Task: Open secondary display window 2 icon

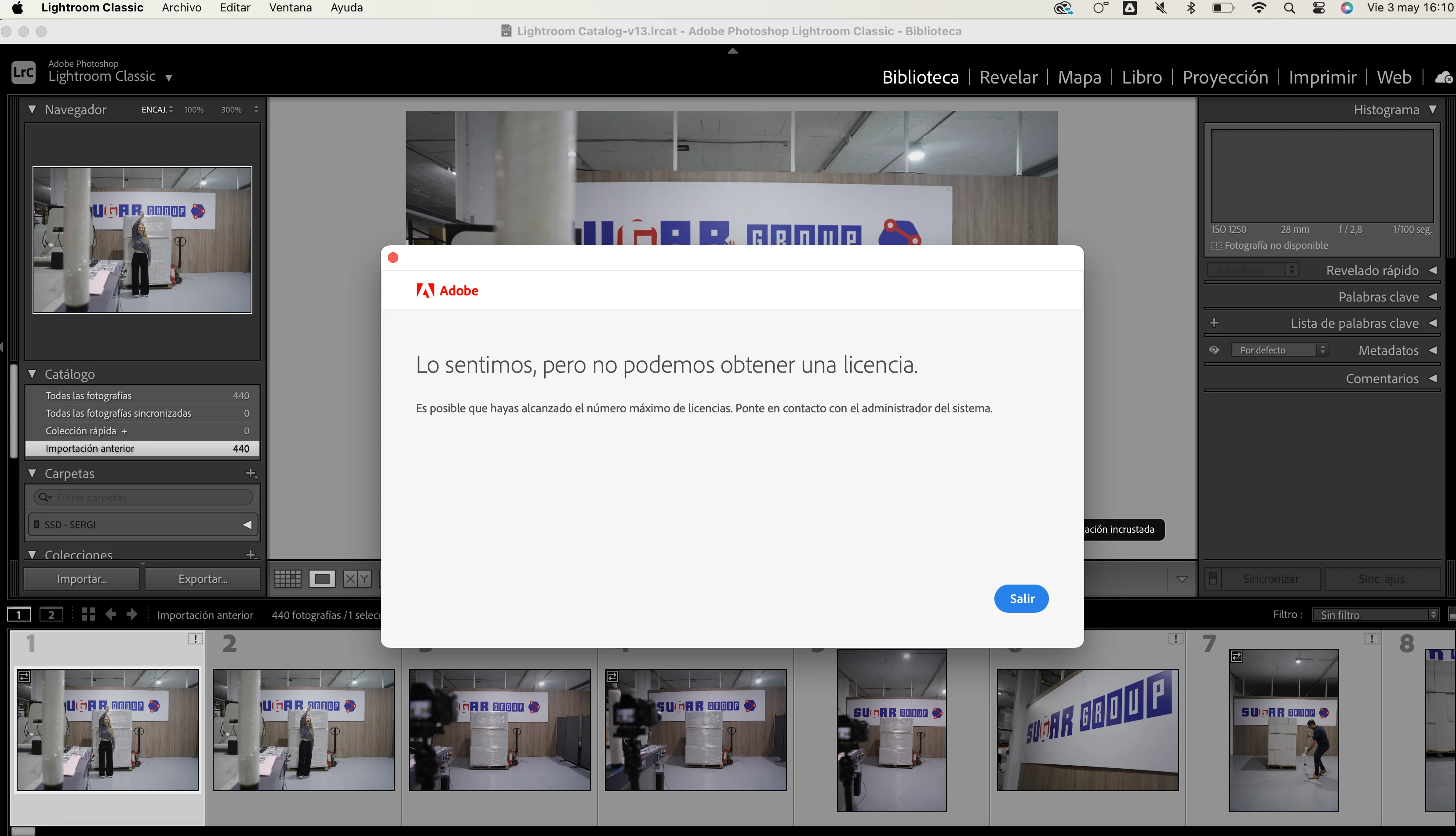Action: click(51, 615)
